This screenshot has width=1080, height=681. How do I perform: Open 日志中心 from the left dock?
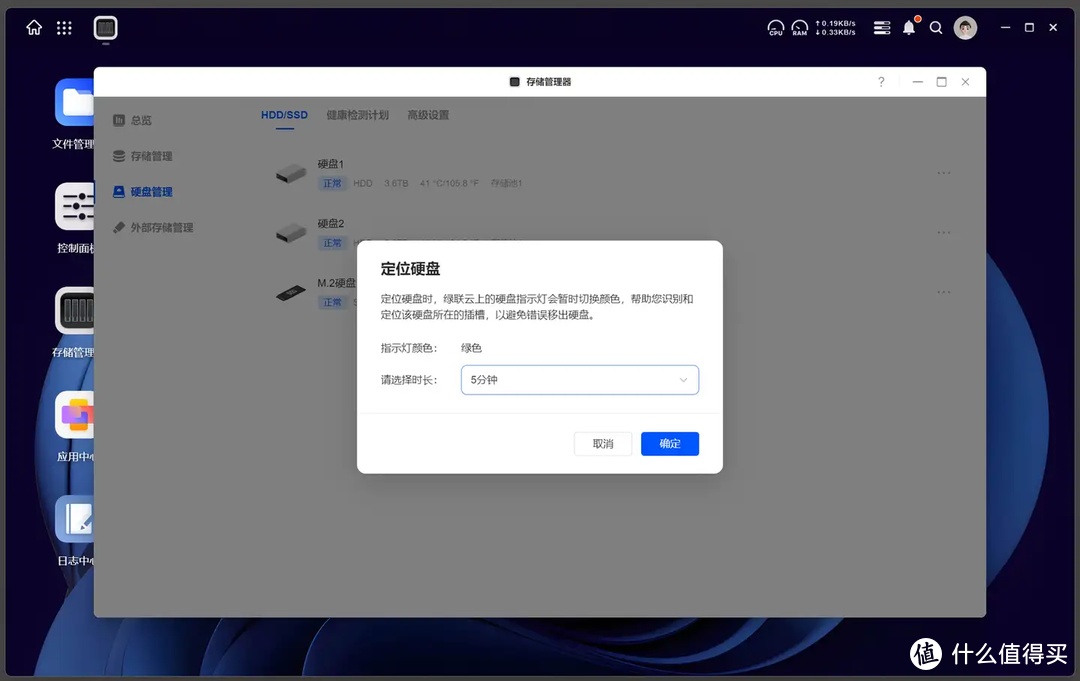[x=75, y=520]
